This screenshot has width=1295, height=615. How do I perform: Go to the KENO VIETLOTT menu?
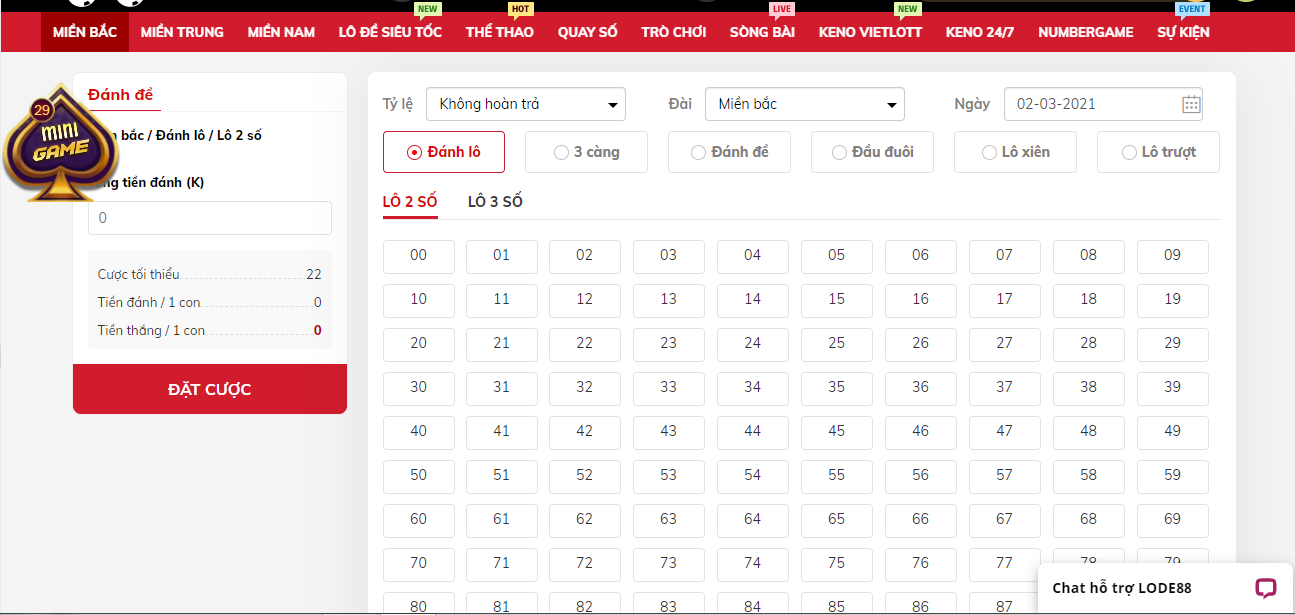pyautogui.click(x=870, y=32)
